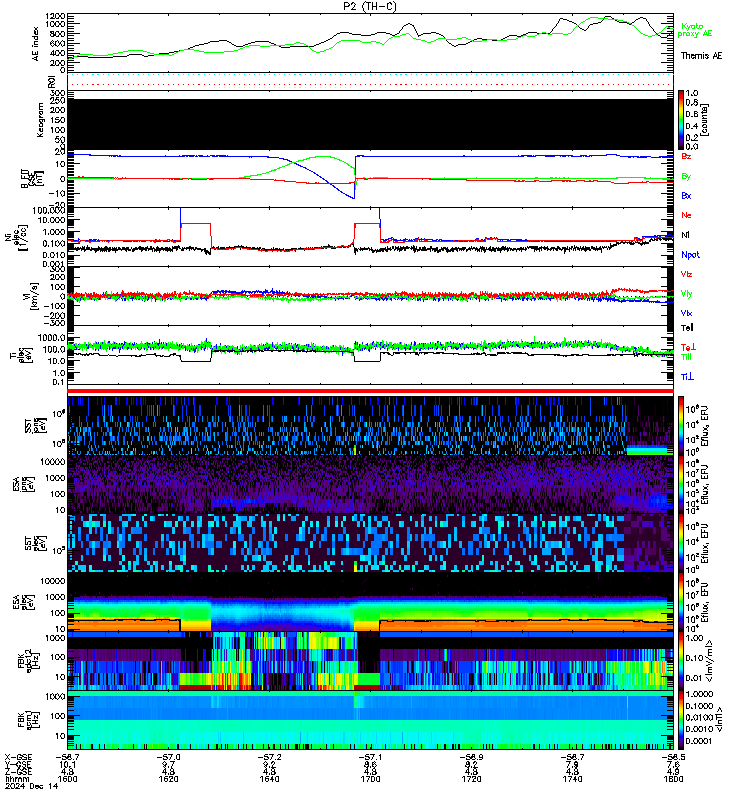Viewport: 750px width, 800px height.
Task: Select the black Te parallel legend label
Action: (x=687, y=328)
